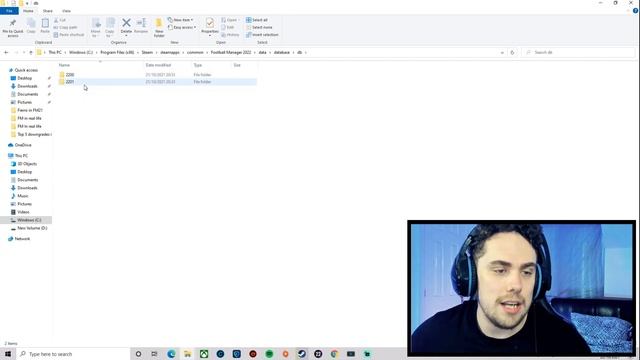640x360 pixels.
Task: Select 3D Objects in the navigation pane
Action: point(27,164)
